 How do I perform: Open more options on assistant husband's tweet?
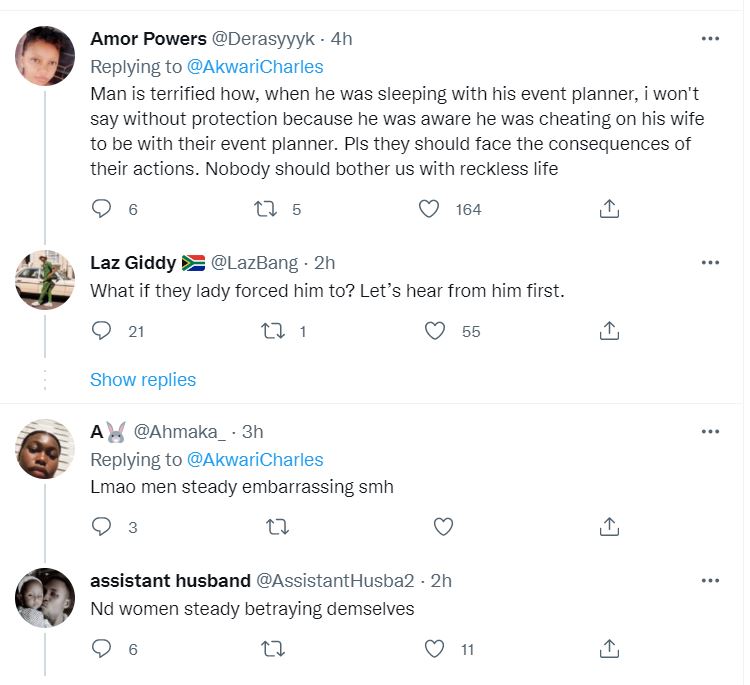tap(710, 581)
